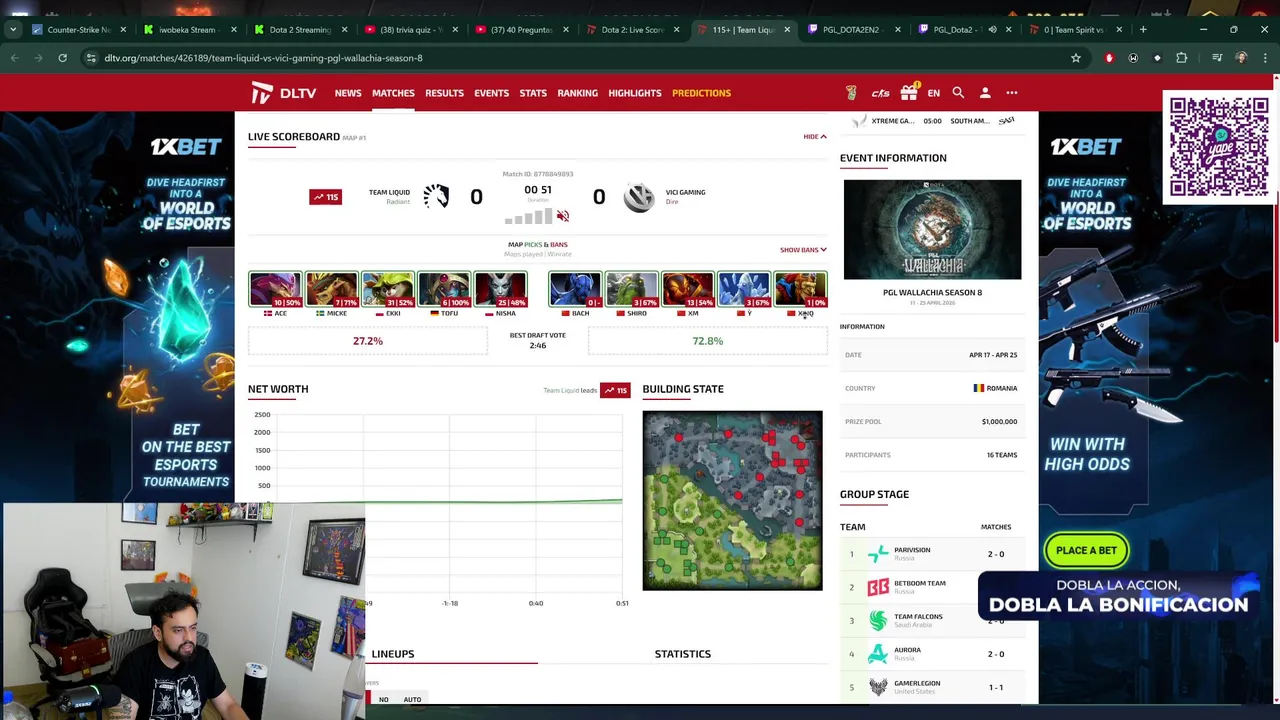
Task: Click the CFS logo icon in header
Action: pyautogui.click(x=880, y=93)
